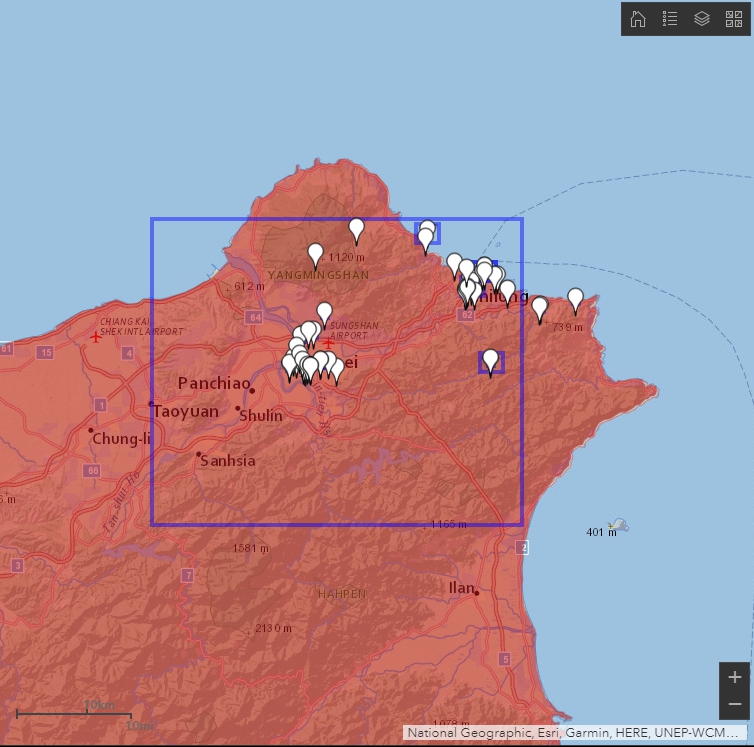Image resolution: width=754 pixels, height=747 pixels.
Task: Click the small island icon near 401 m
Action: [618, 525]
